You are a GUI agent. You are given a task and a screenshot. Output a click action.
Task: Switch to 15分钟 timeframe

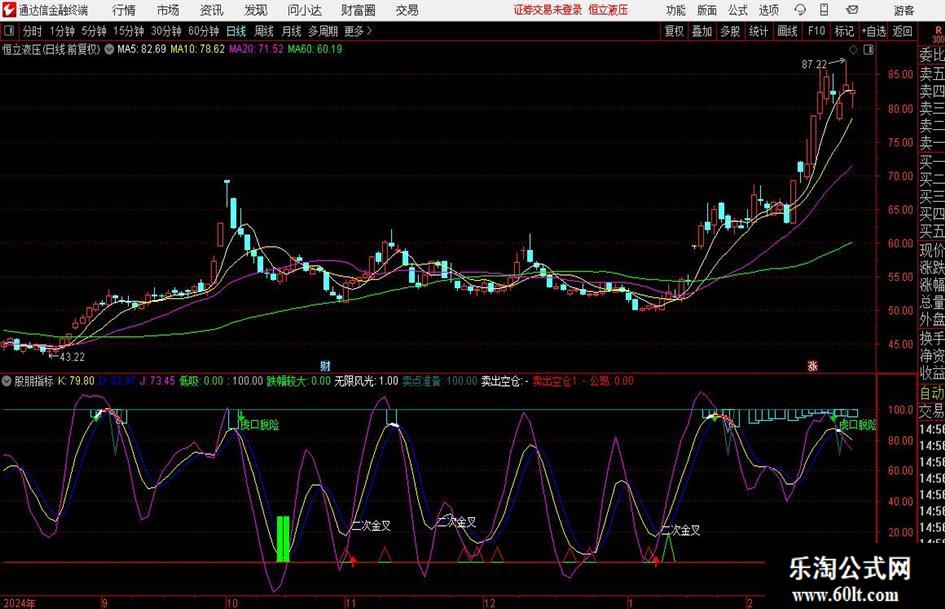point(128,31)
